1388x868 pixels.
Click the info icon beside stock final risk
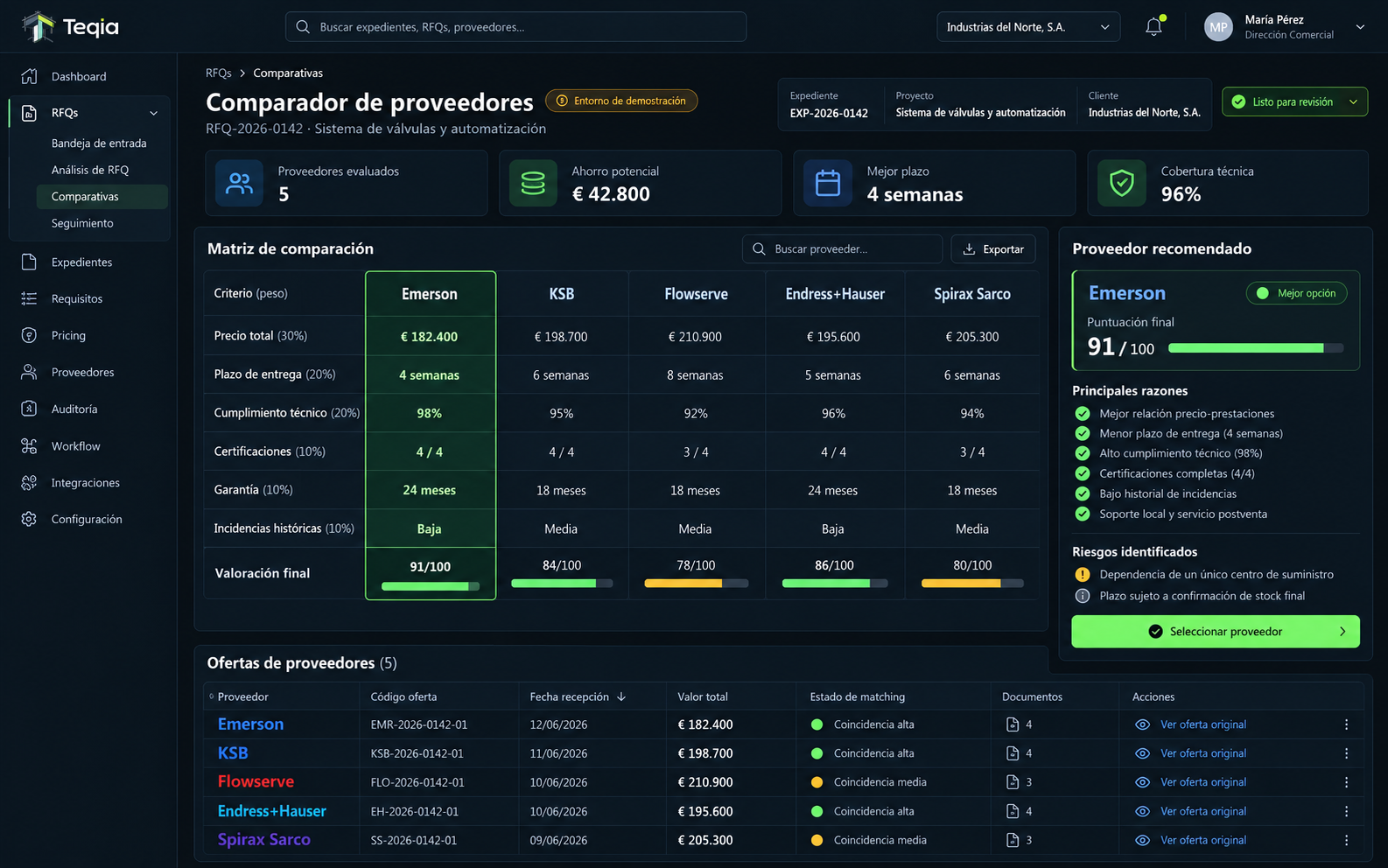pyautogui.click(x=1083, y=596)
